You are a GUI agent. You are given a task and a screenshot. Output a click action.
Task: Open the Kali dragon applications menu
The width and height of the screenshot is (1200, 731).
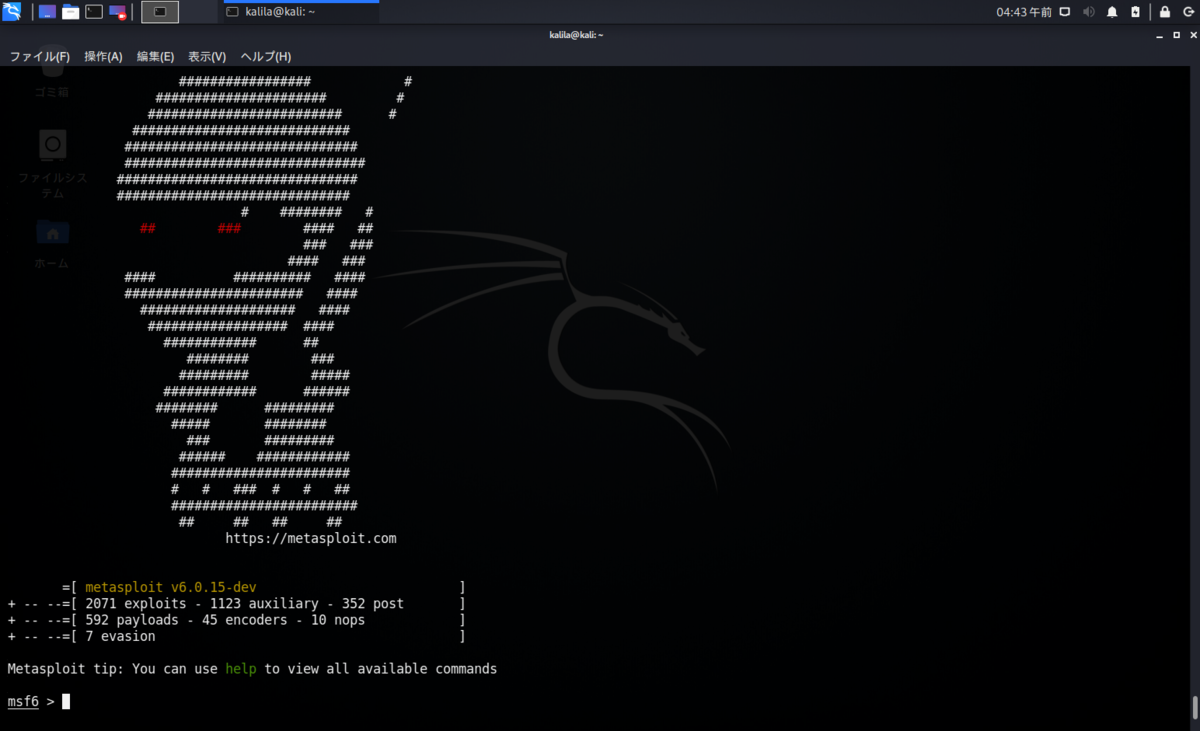coord(11,12)
